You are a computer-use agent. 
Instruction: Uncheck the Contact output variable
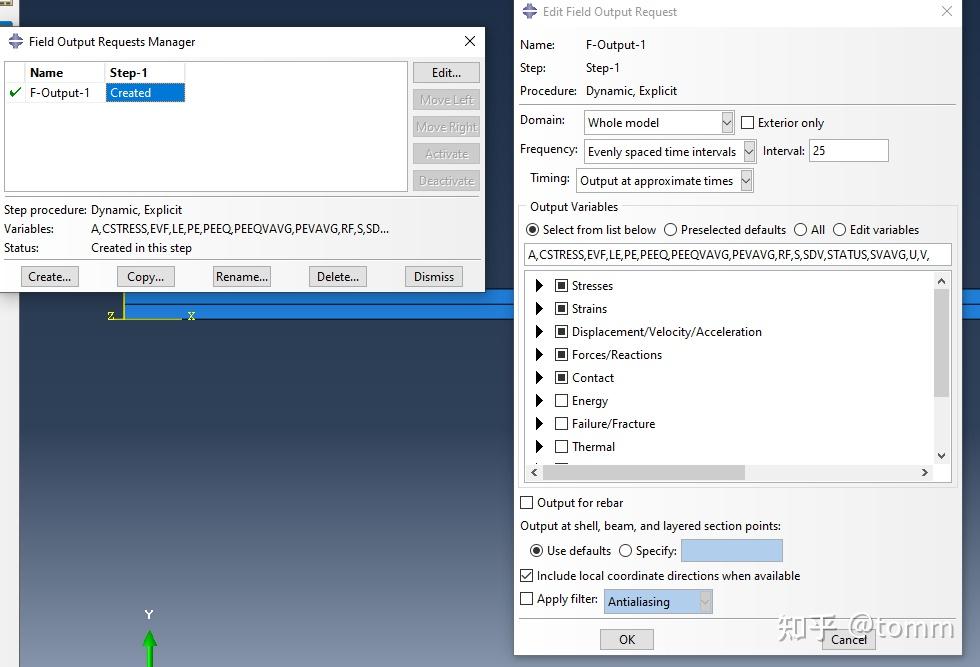click(561, 378)
